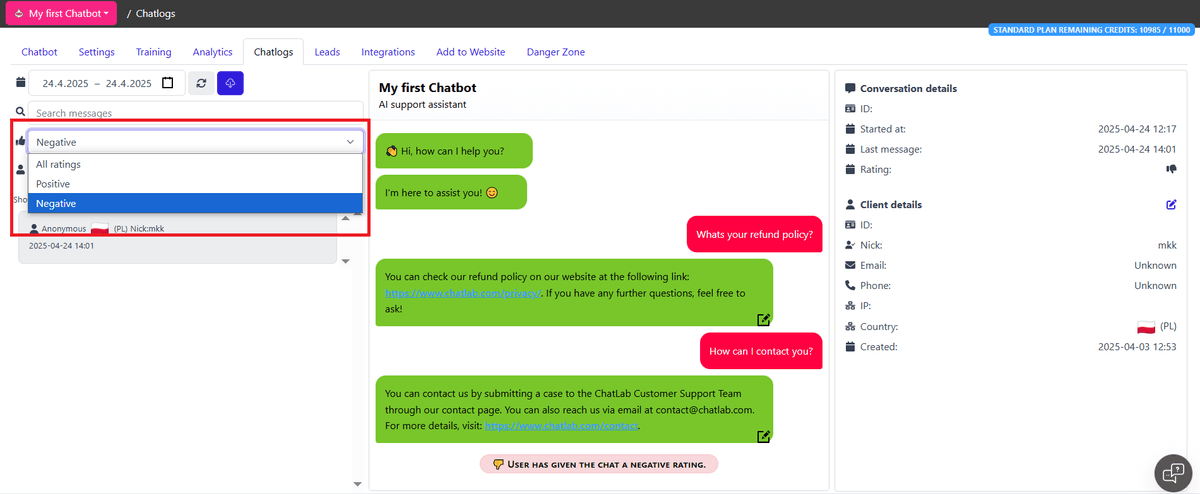Click the blue cloud download export button
This screenshot has width=1200, height=494.
(230, 84)
